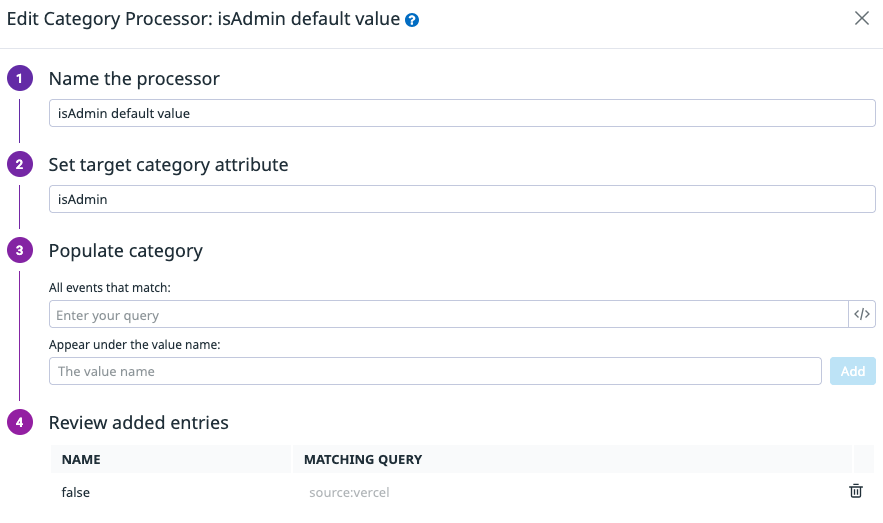The image size is (883, 523).
Task: Click the 'Set target category attribute' heading
Action: 168,165
